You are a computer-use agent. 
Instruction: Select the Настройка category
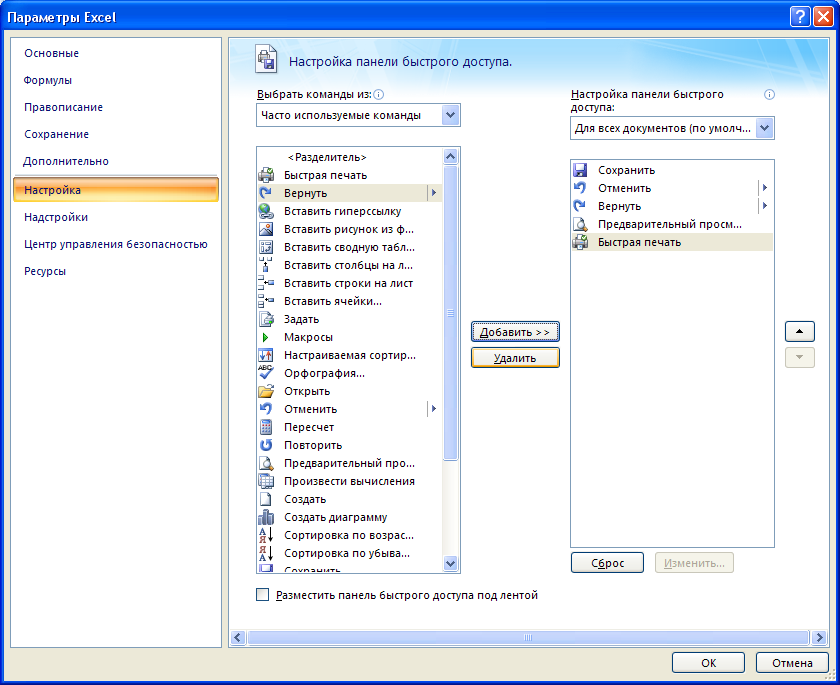[116, 190]
